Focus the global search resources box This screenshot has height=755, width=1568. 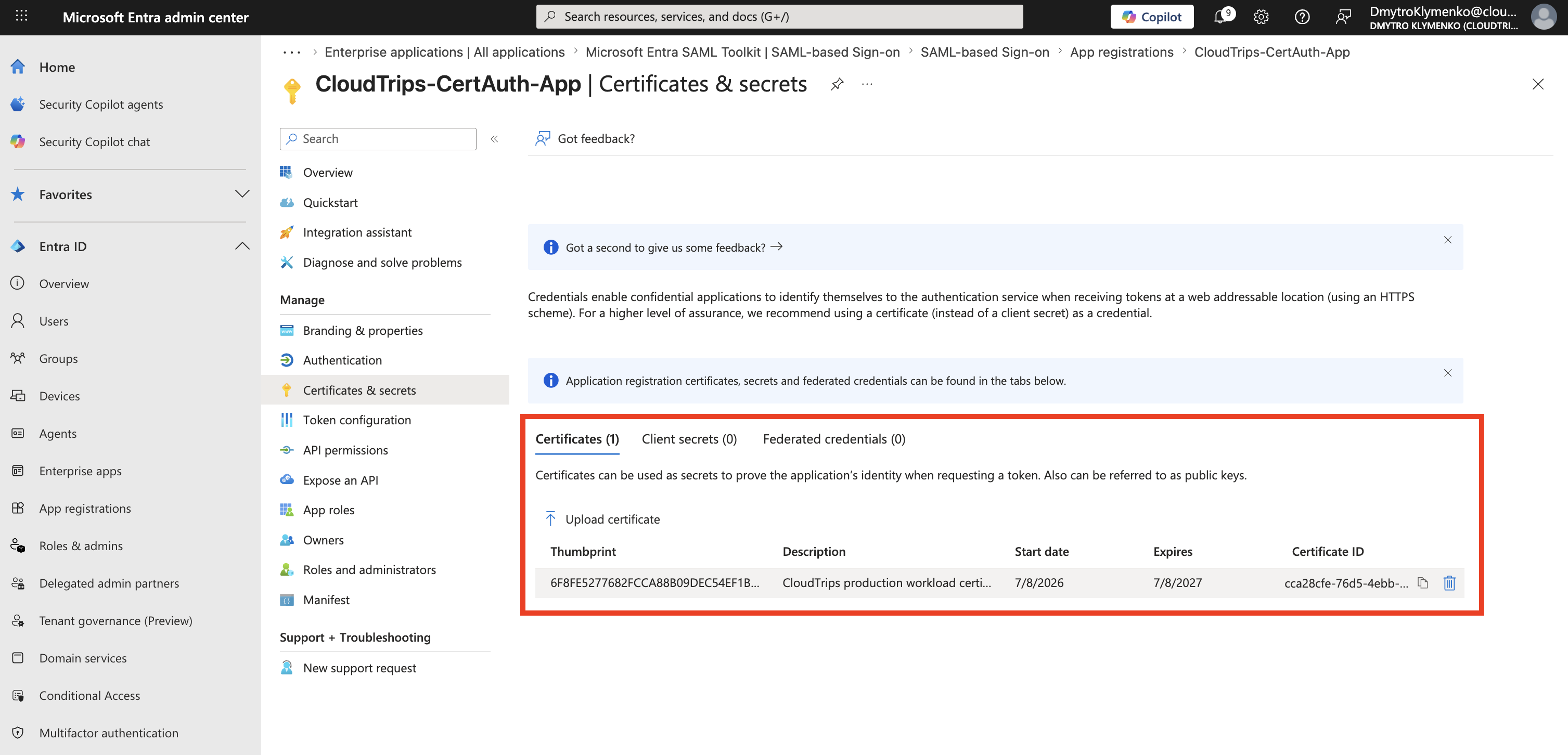(779, 17)
